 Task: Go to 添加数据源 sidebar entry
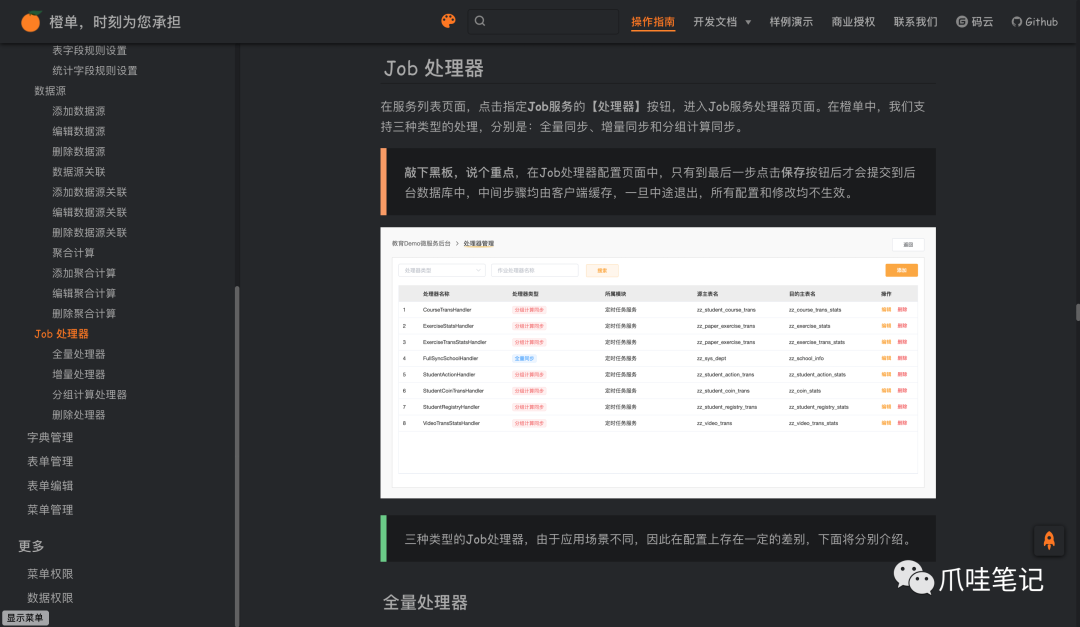[x=79, y=111]
